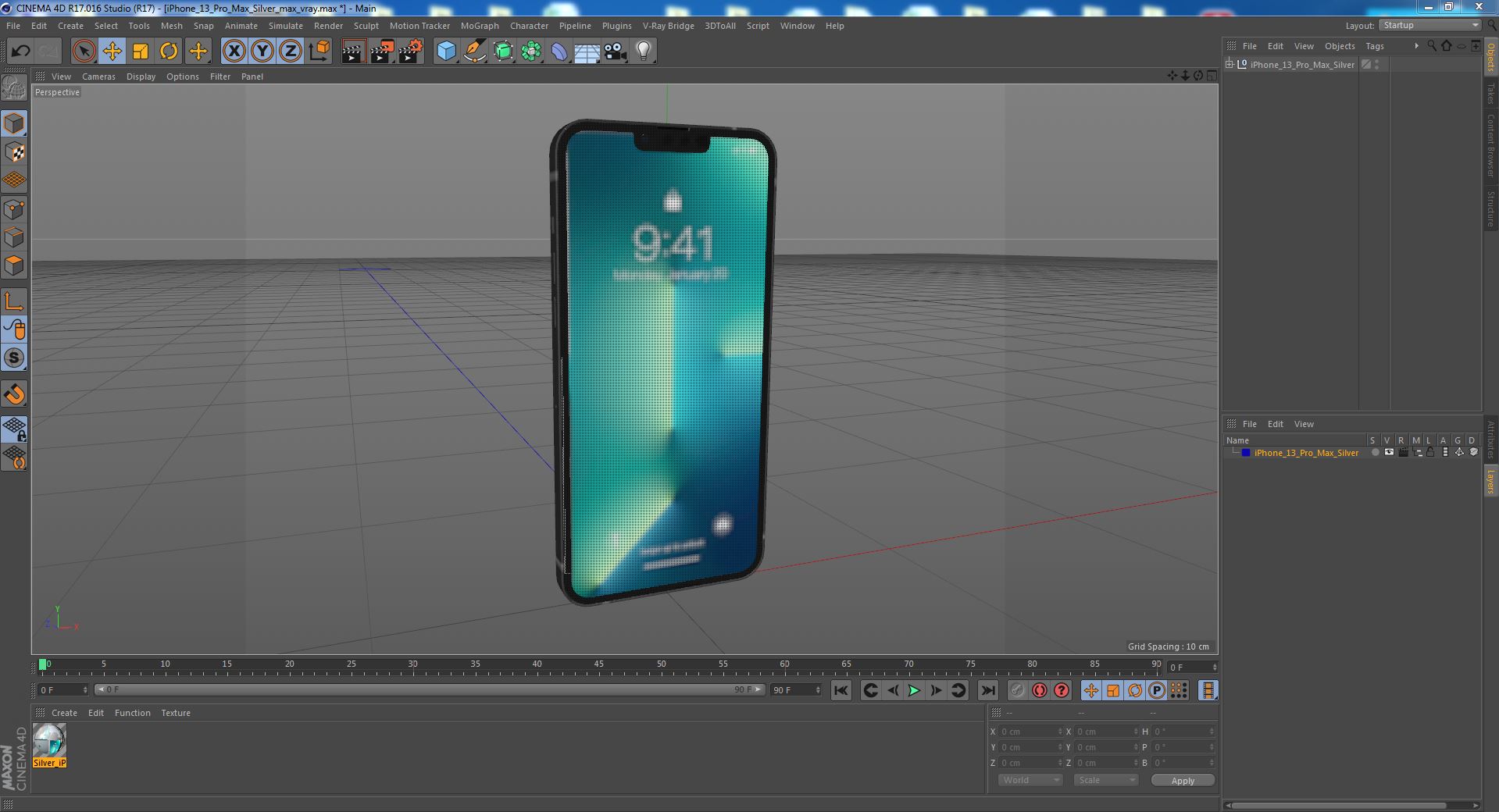Screen dimensions: 1499x812
Task: Toggle the Z axis lock
Action: (291, 52)
